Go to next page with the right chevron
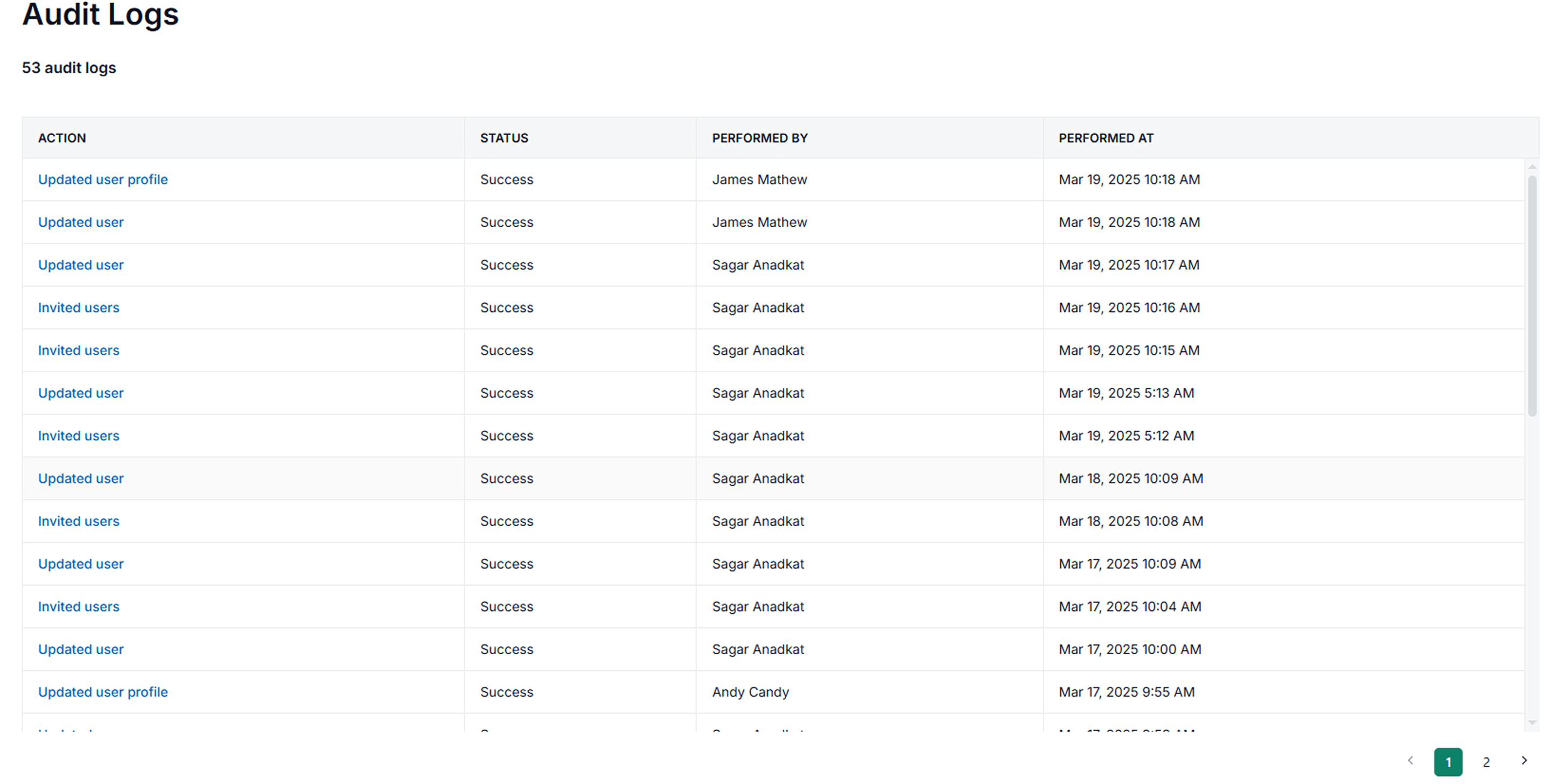Image resolution: width=1551 pixels, height=784 pixels. coord(1524,761)
